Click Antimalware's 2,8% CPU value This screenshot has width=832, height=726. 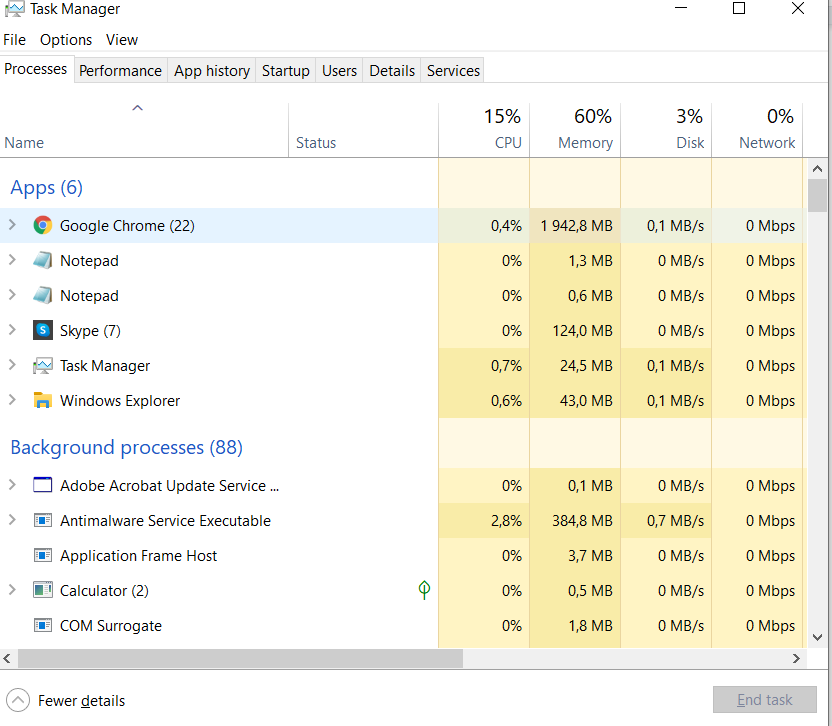506,521
